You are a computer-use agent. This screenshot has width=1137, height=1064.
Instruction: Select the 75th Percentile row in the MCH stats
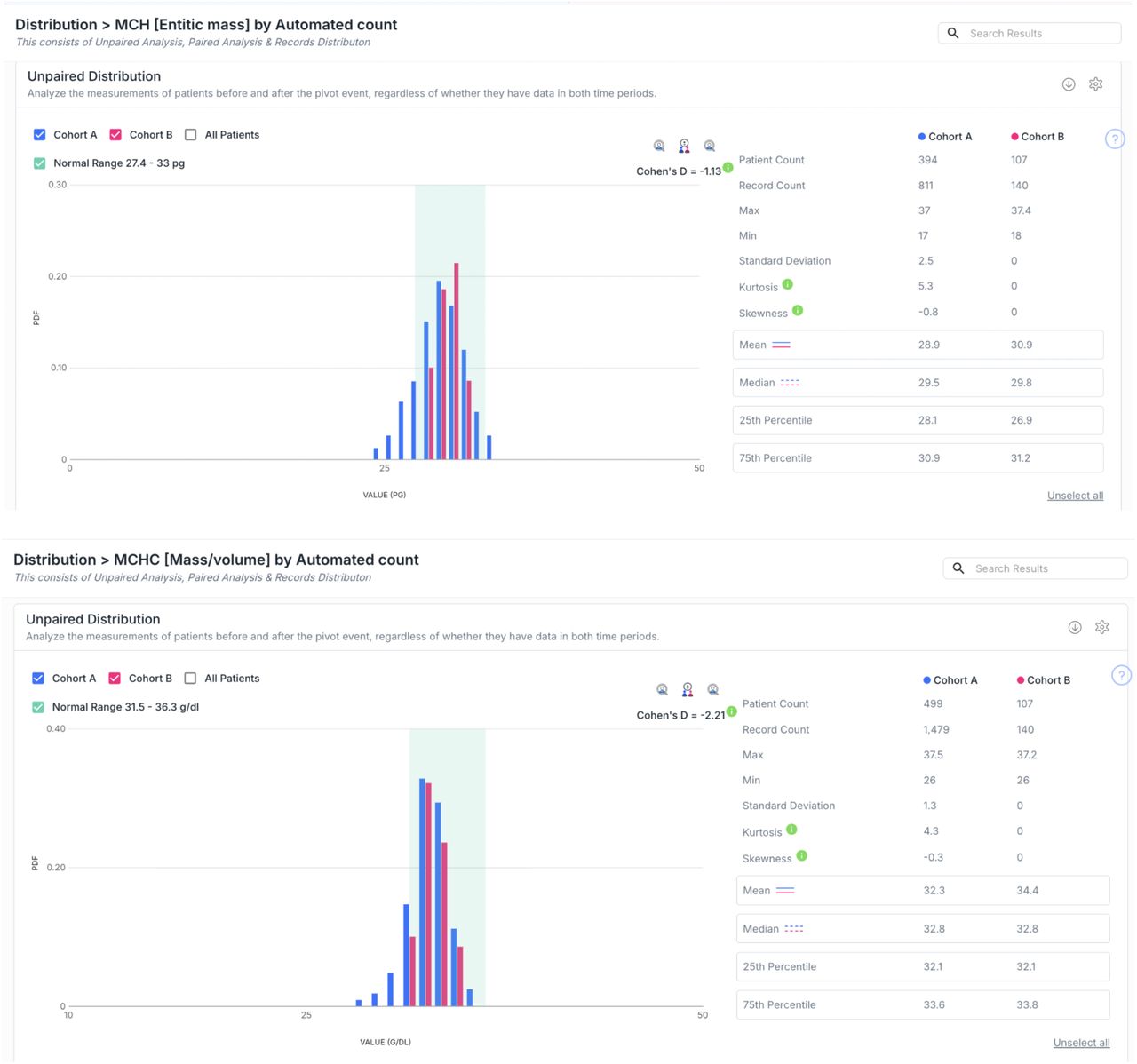pyautogui.click(x=918, y=458)
